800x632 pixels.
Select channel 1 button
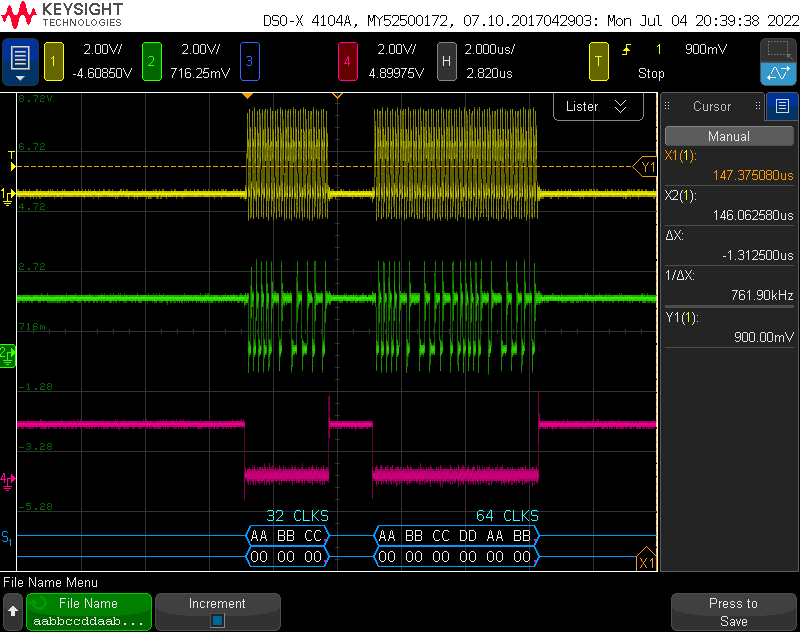[54, 62]
